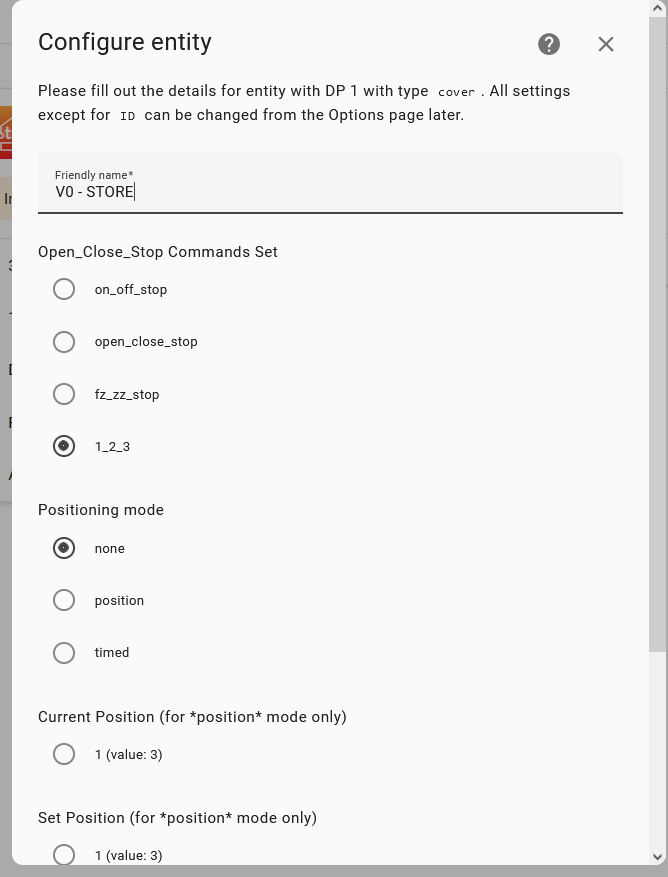Click the timed label text

pyautogui.click(x=112, y=653)
